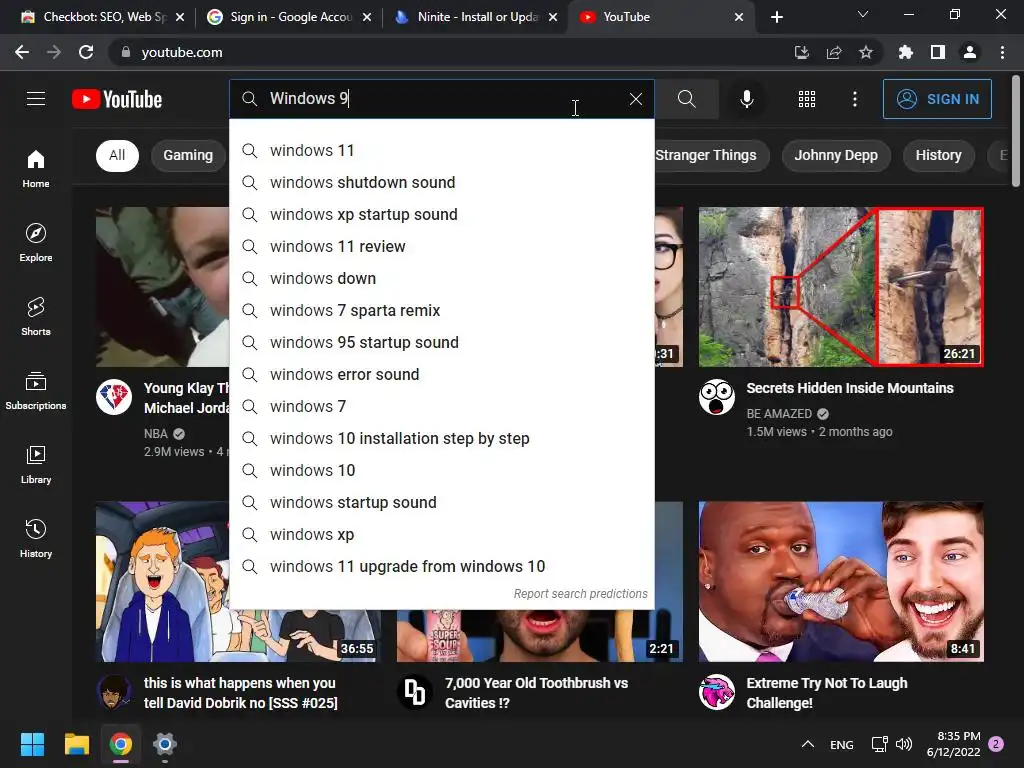Click the page vertical scrollbar
Screen dimensions: 1024x768
[x=1016, y=131]
